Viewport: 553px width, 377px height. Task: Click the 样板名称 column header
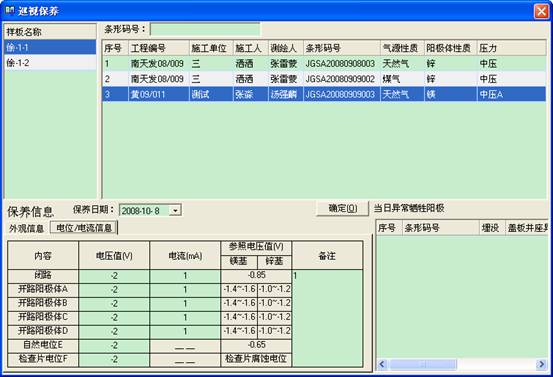[x=50, y=32]
